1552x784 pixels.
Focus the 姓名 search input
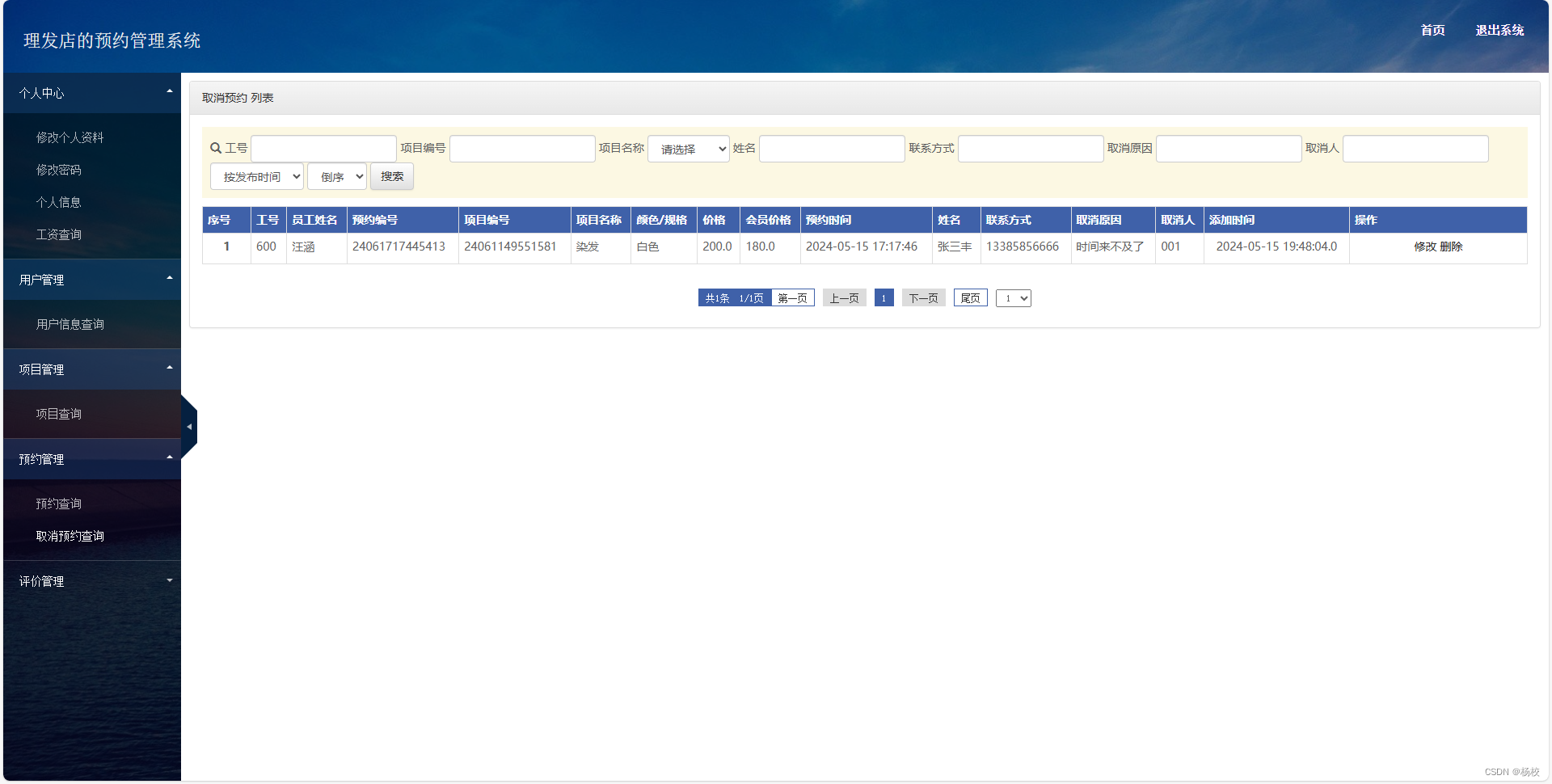pos(832,149)
